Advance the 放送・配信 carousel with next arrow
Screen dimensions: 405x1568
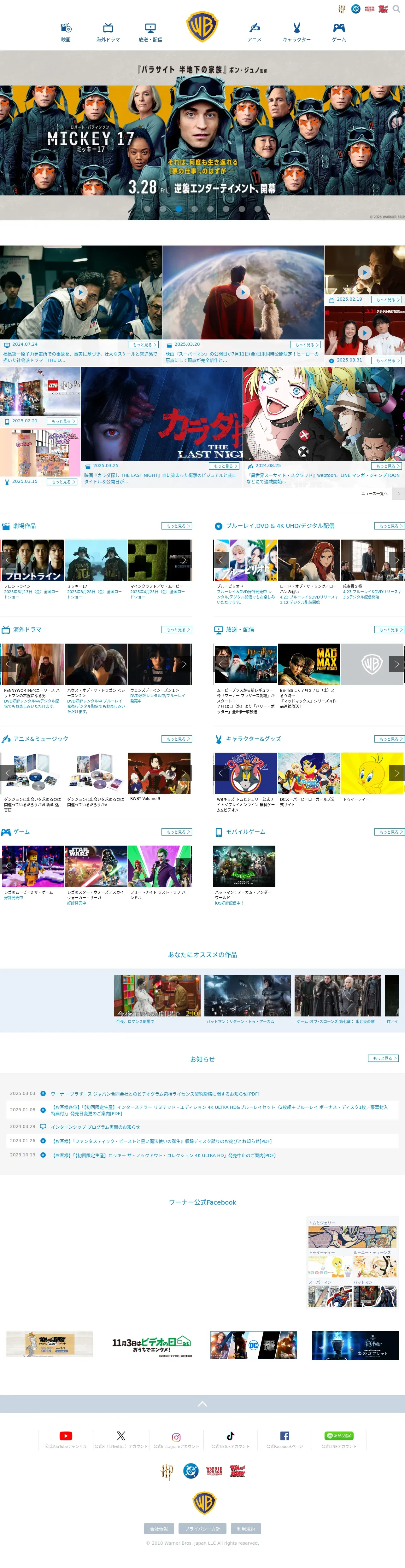pyautogui.click(x=396, y=664)
